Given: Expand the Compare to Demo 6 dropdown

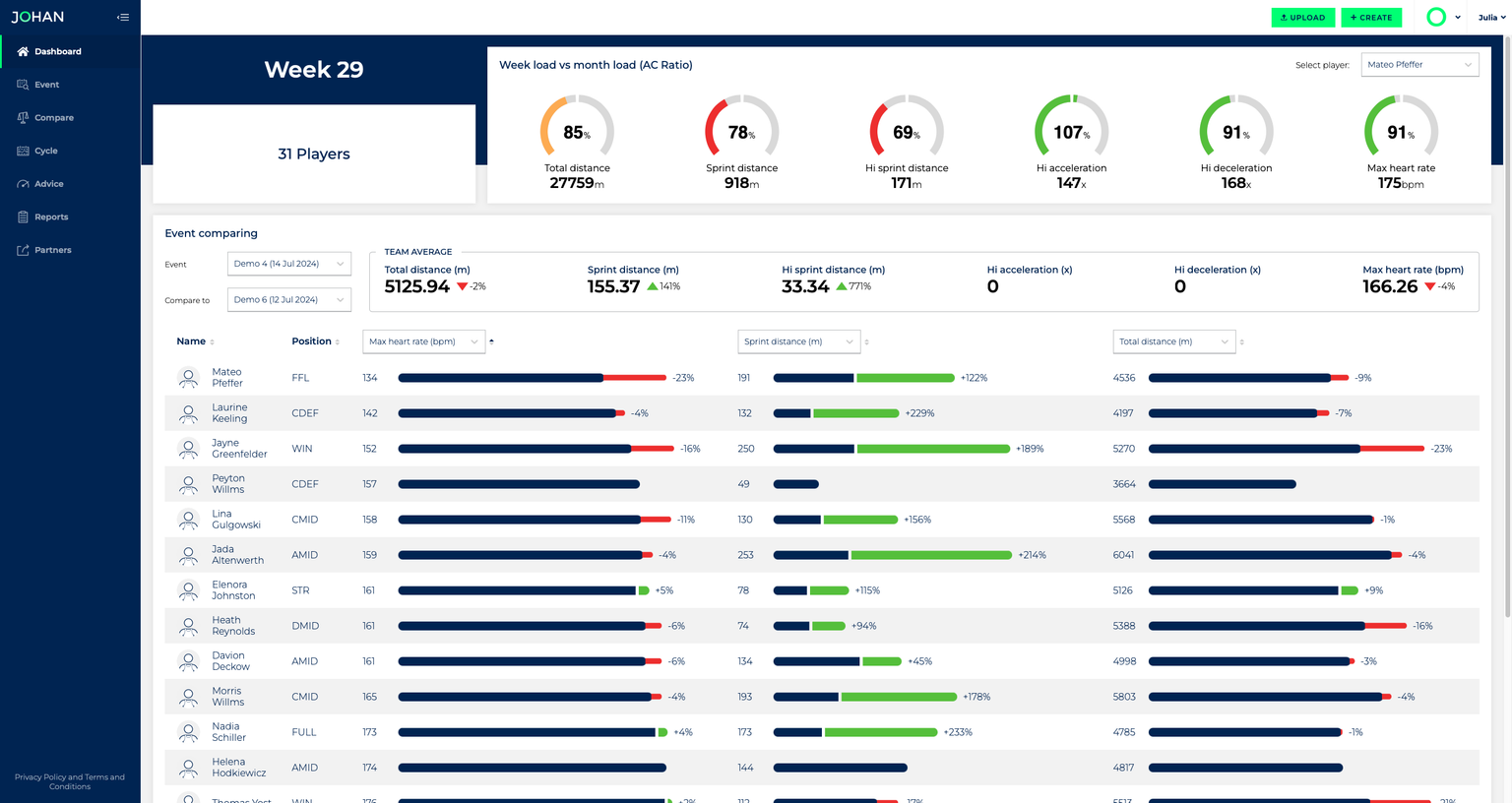Looking at the screenshot, I should pyautogui.click(x=288, y=299).
